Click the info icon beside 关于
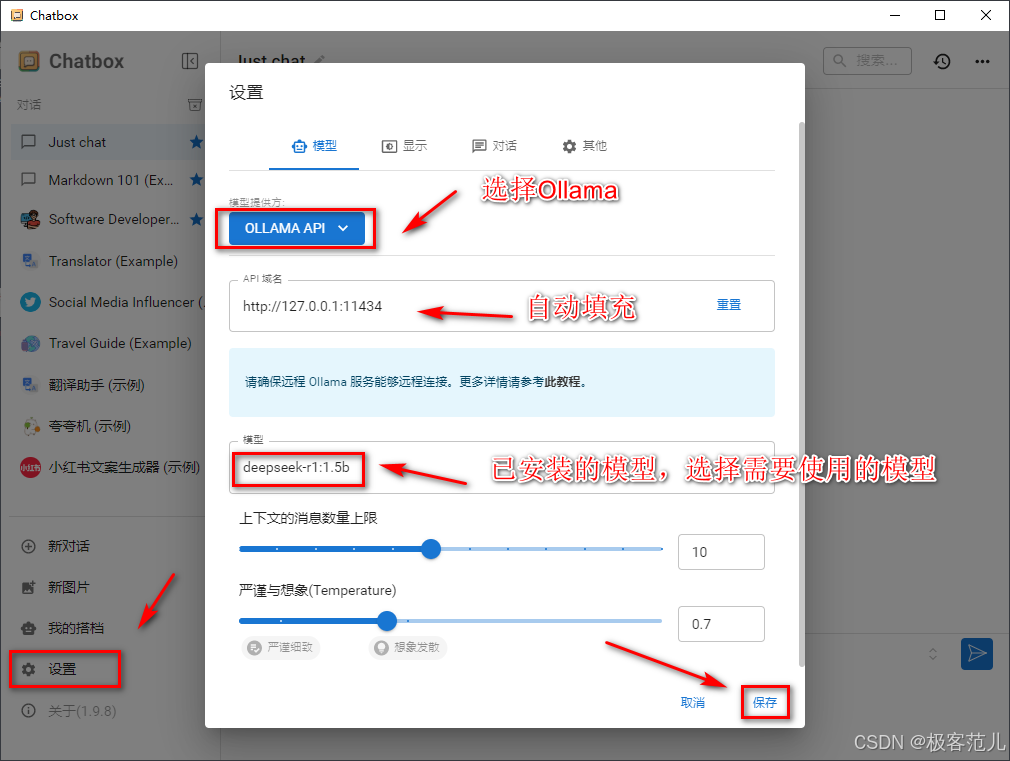Viewport: 1010px width, 761px height. [28, 711]
